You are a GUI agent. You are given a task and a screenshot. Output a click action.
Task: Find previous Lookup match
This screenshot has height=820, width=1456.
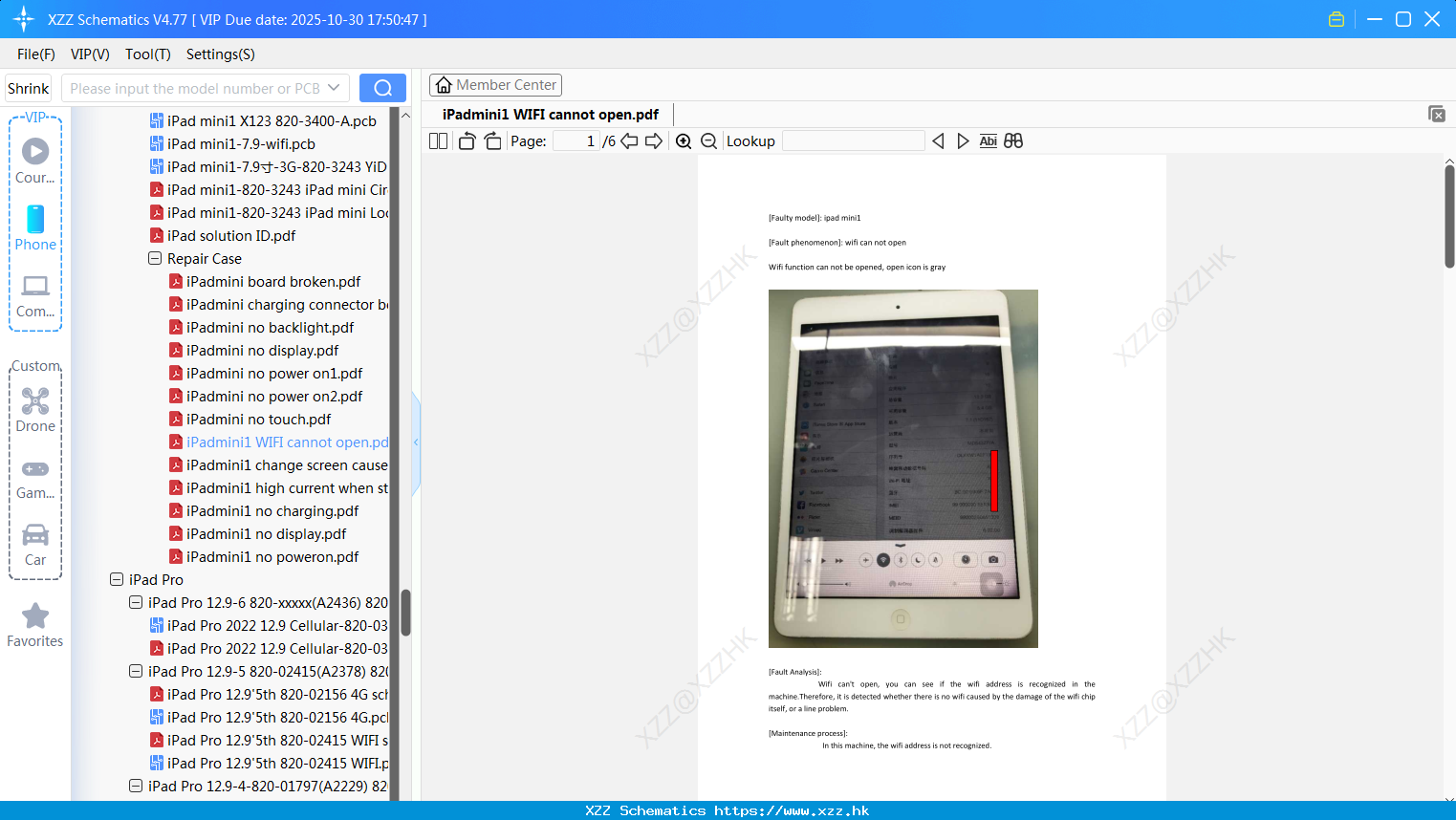click(938, 141)
